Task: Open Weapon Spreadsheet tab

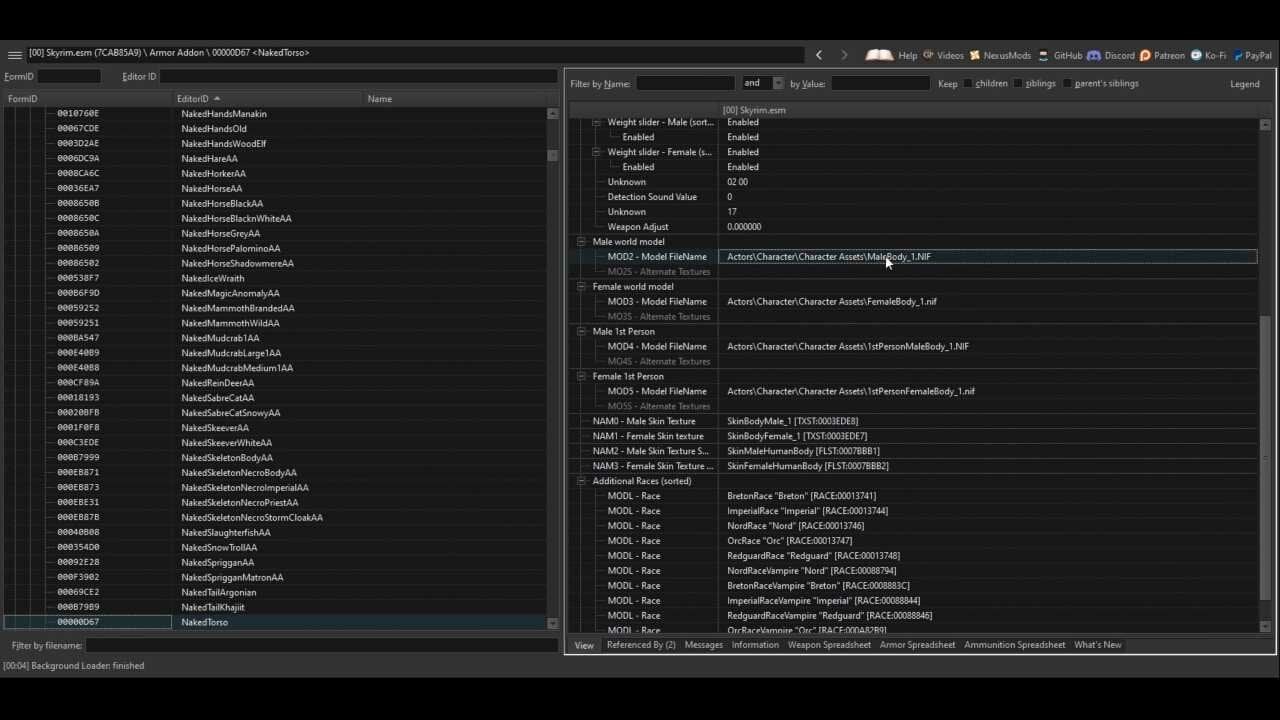Action: tap(829, 645)
